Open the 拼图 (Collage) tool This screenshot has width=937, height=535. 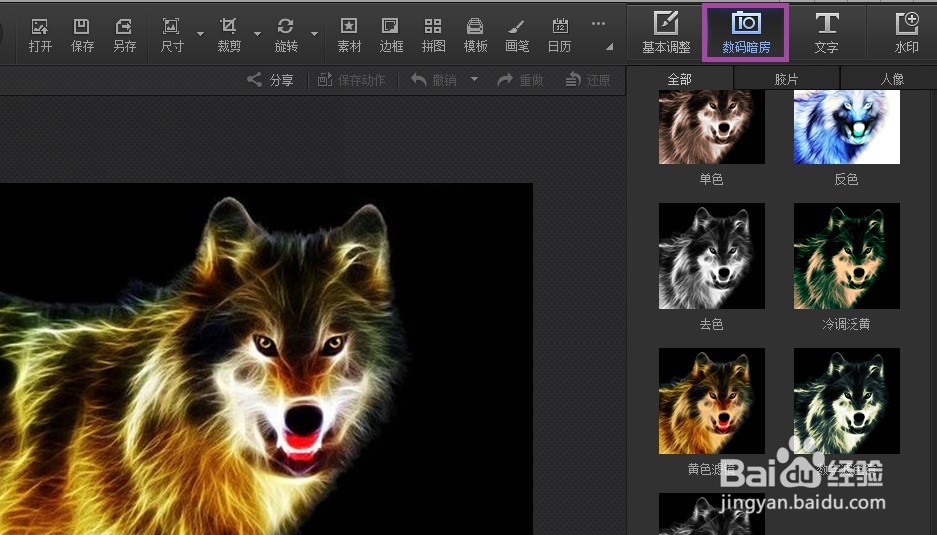pyautogui.click(x=433, y=35)
